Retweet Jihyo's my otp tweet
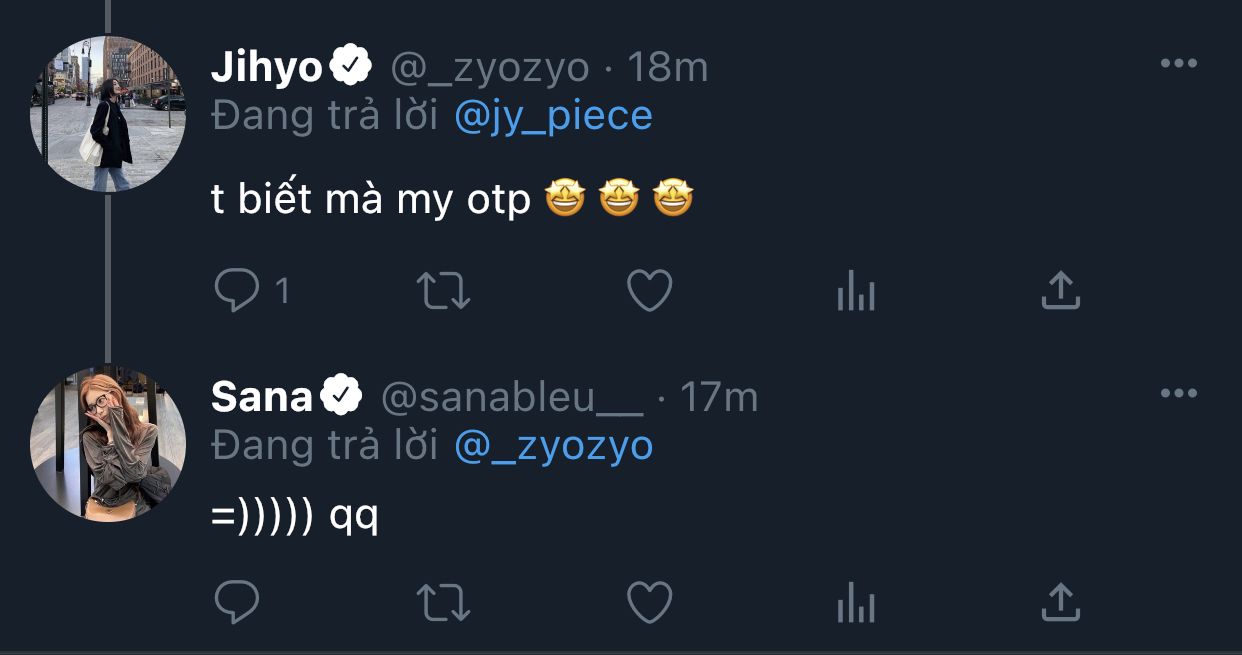 442,291
